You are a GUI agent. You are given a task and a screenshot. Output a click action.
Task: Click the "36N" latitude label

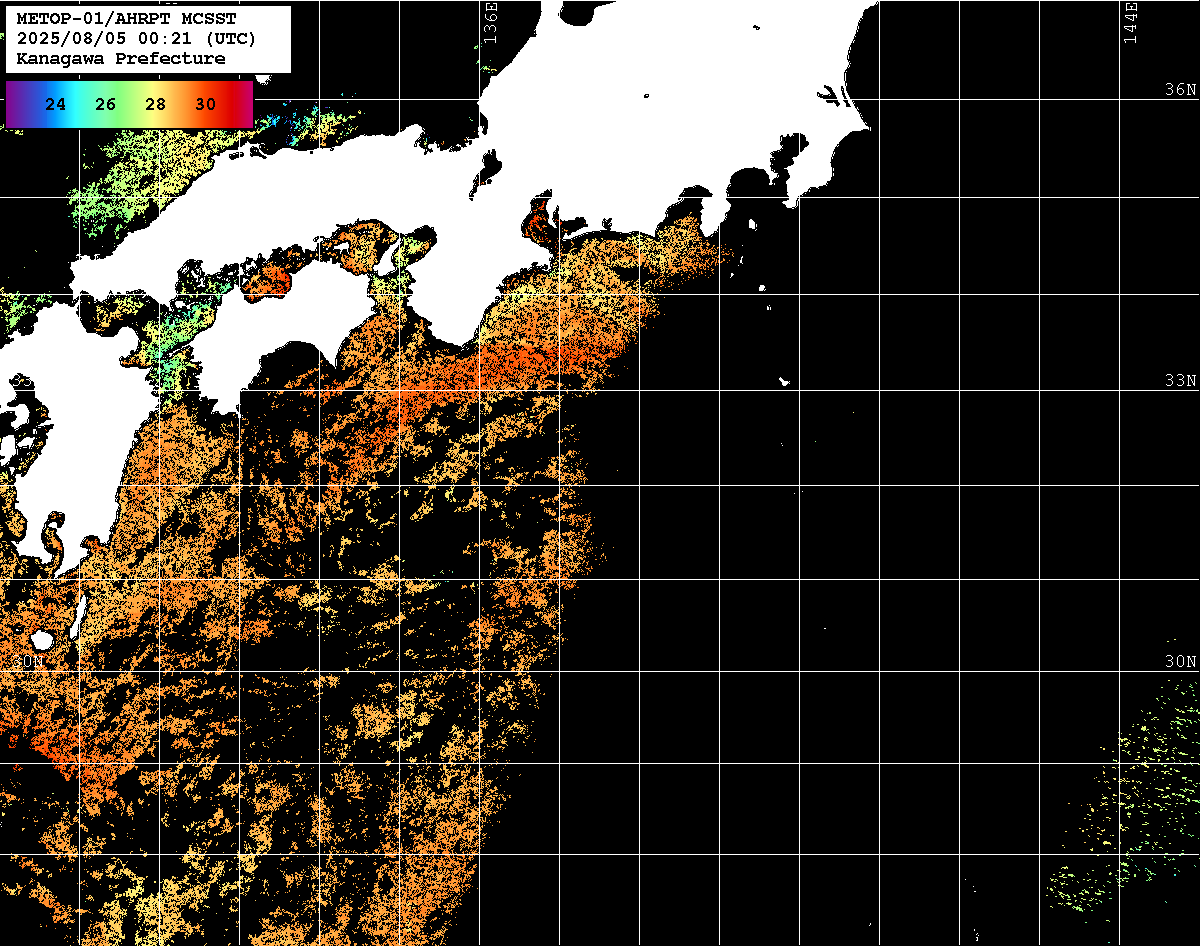click(1180, 89)
